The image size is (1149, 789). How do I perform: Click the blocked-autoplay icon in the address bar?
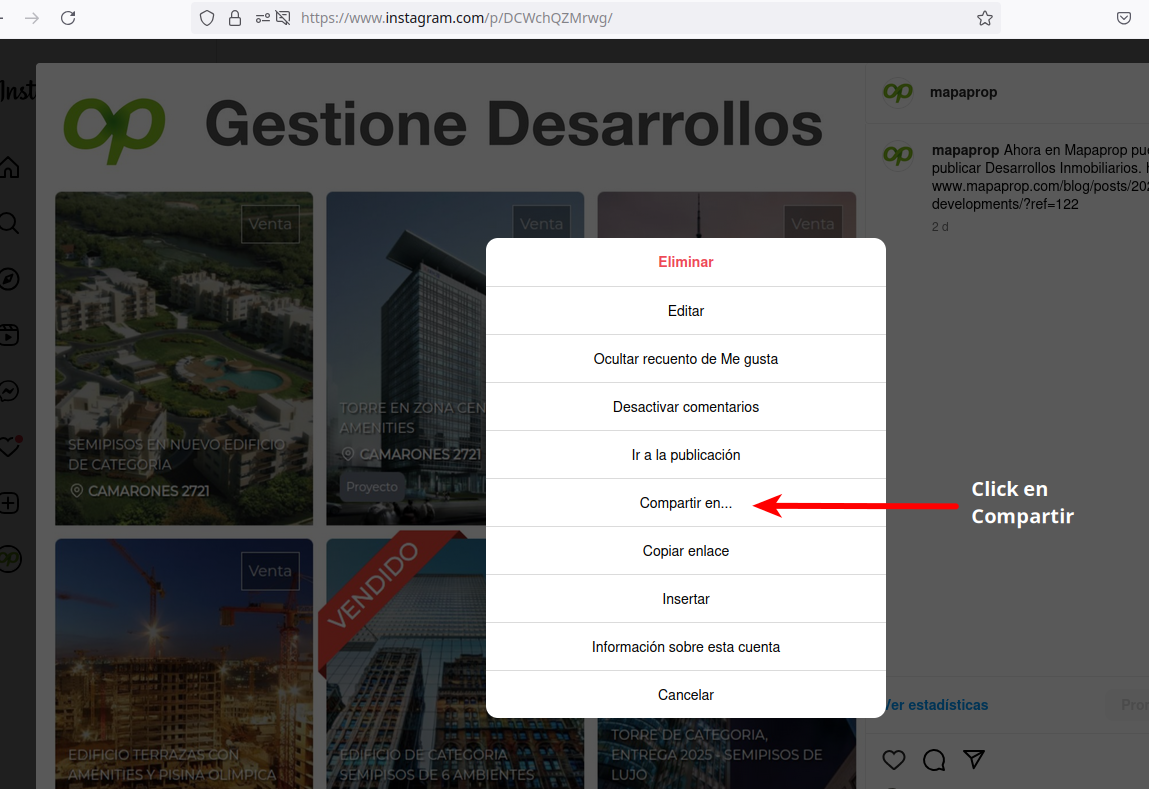(x=283, y=18)
